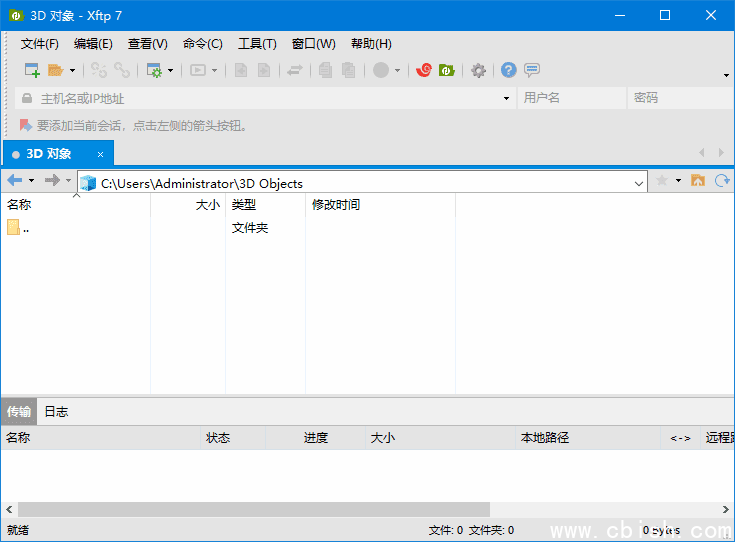Viewport: 735px width, 542px height.
Task: Open the 文件(F) menu
Action: tap(39, 44)
